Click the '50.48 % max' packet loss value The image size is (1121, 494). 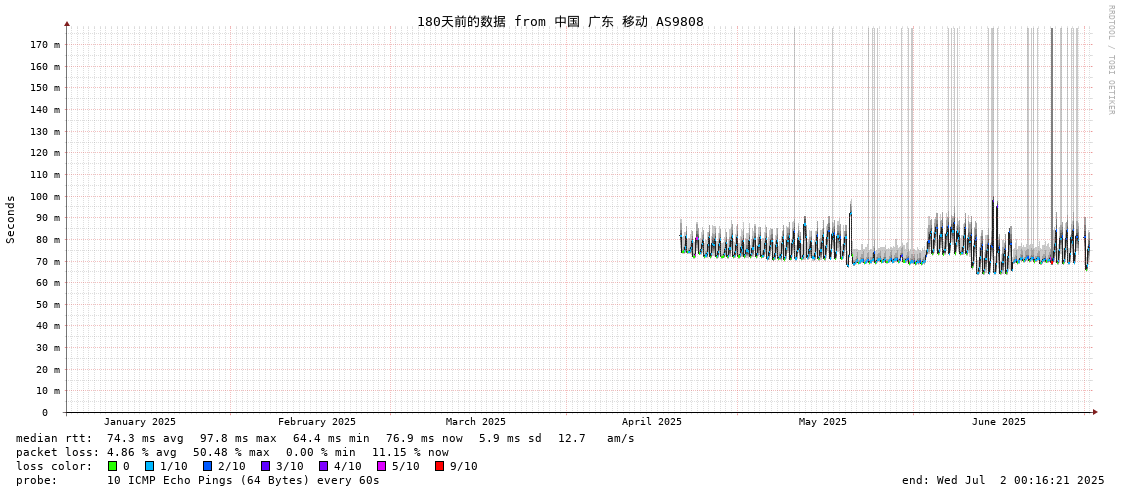(x=234, y=453)
